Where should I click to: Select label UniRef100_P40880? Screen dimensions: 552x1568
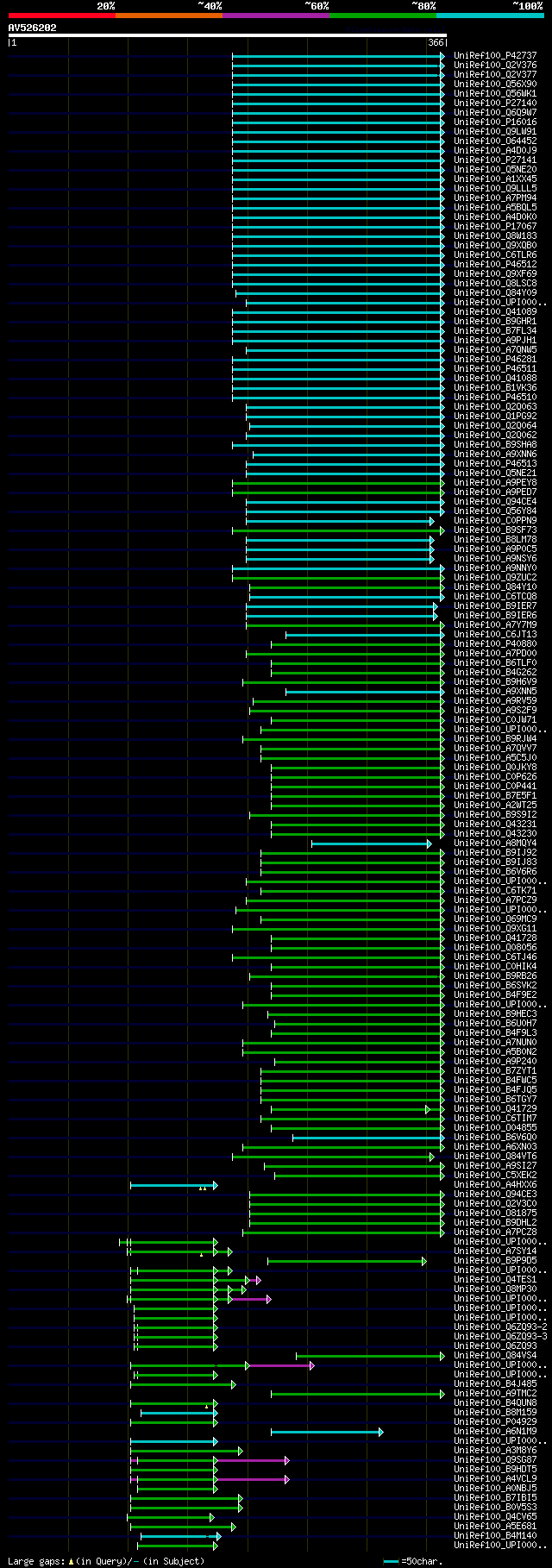495,644
